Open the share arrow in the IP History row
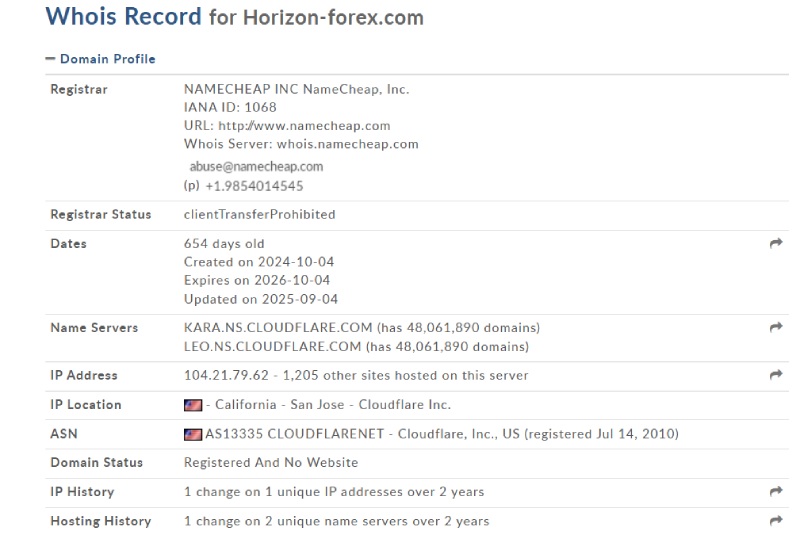This screenshot has width=800, height=535. click(776, 491)
